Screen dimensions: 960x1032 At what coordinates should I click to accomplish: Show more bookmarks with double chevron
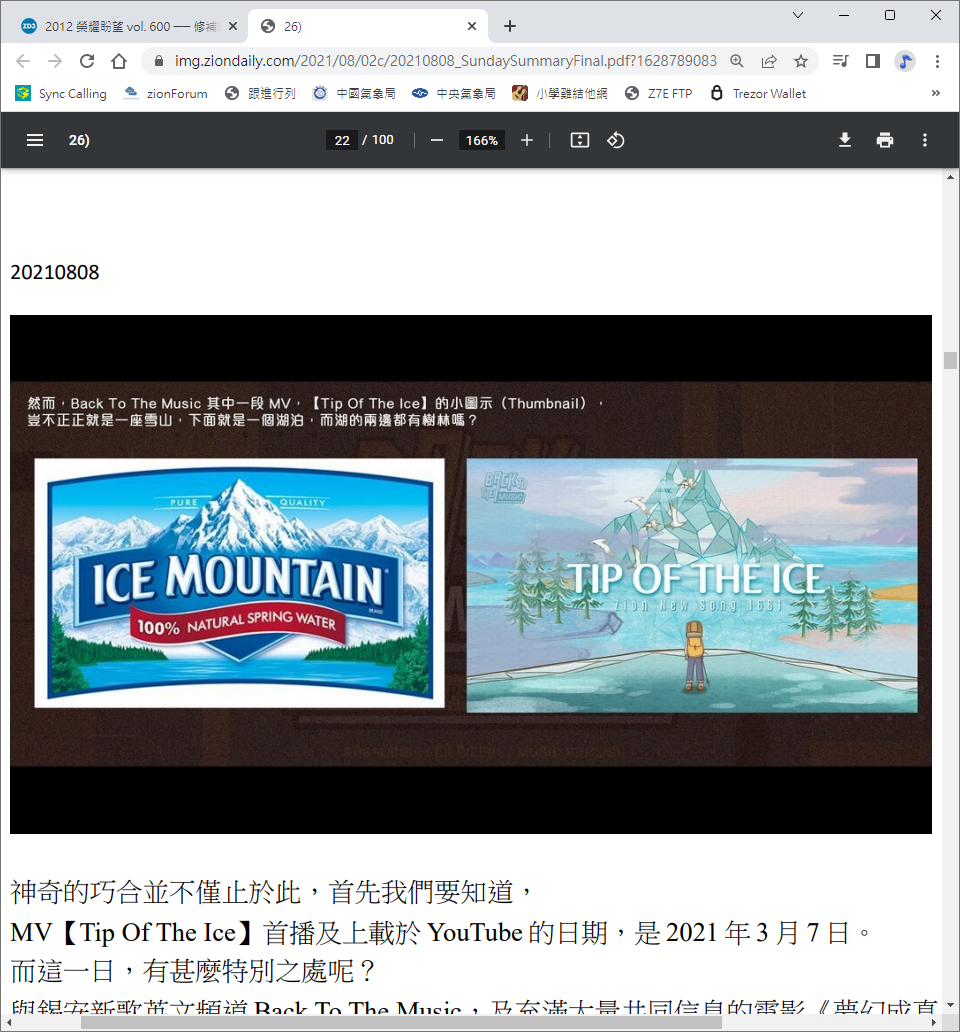click(x=936, y=93)
